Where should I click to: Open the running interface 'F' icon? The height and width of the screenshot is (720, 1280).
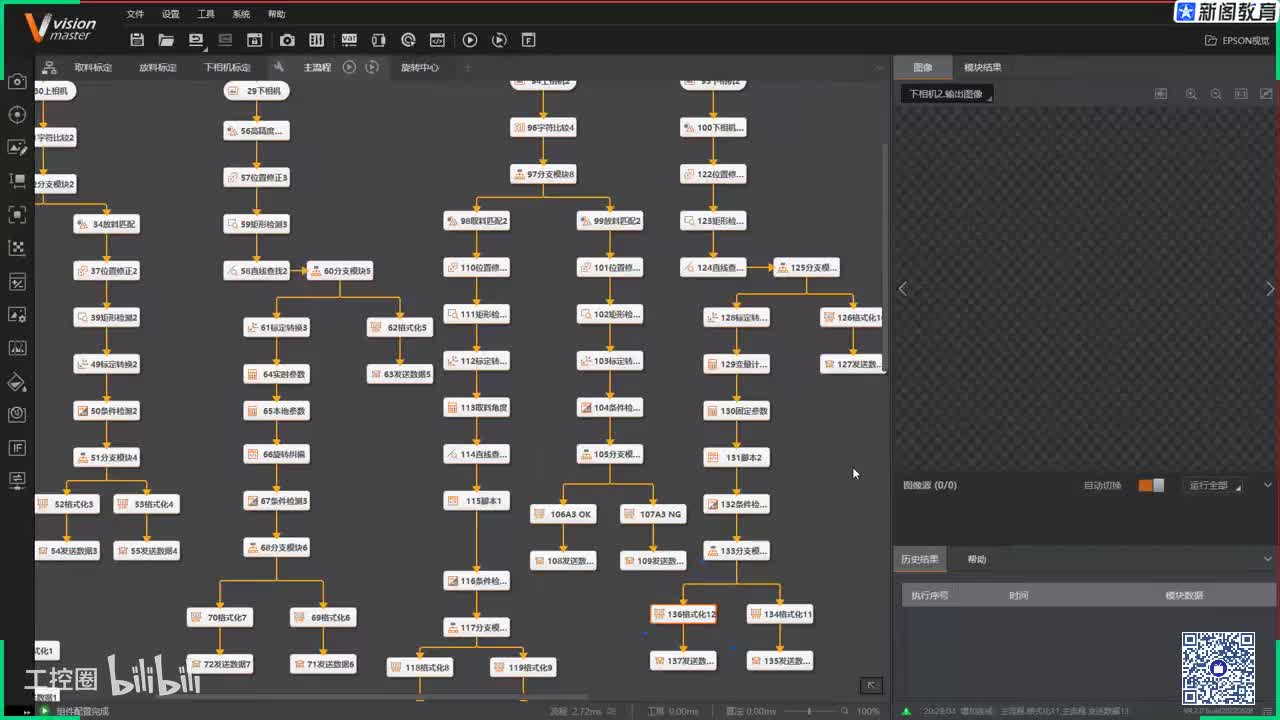[529, 40]
